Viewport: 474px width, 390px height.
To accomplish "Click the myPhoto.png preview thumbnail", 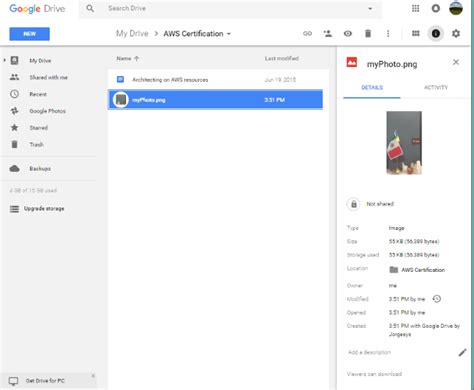I will [404, 143].
